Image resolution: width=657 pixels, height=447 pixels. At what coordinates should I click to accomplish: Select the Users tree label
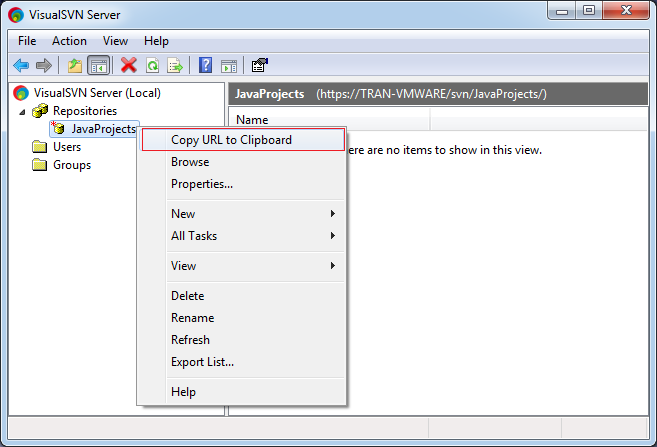coord(67,147)
